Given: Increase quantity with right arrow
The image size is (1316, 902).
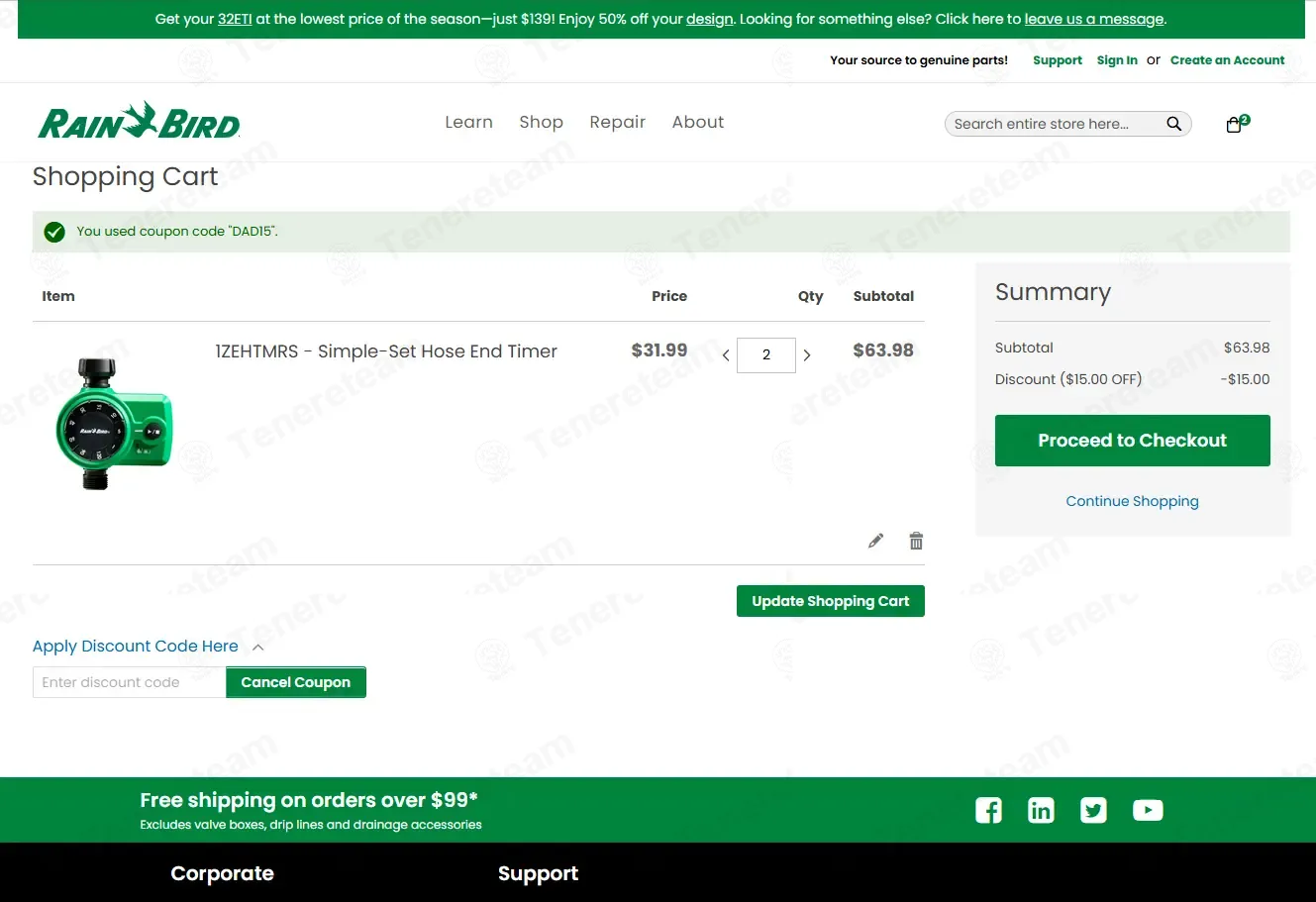Looking at the screenshot, I should pyautogui.click(x=807, y=355).
